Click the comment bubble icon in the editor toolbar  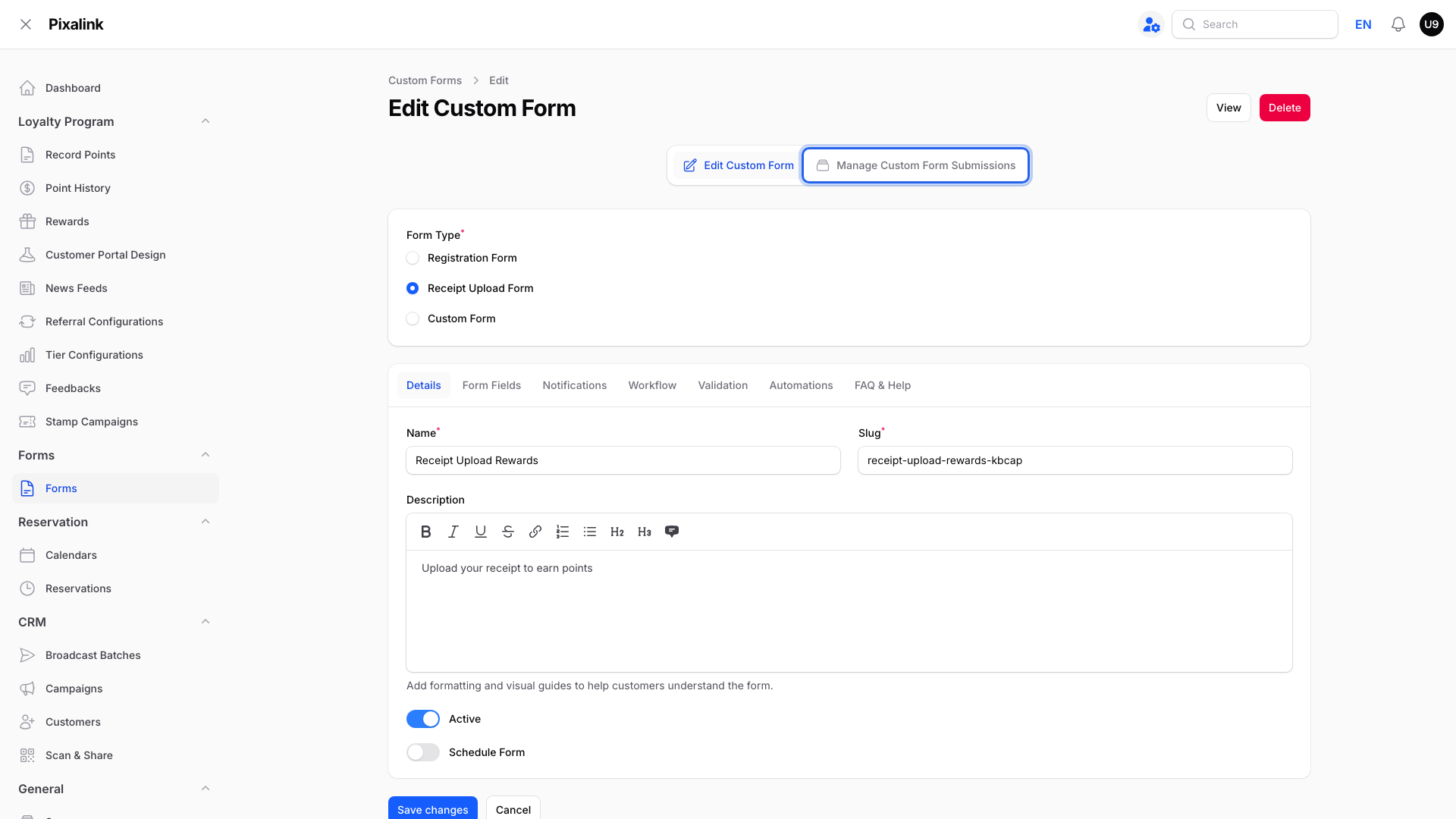672,532
